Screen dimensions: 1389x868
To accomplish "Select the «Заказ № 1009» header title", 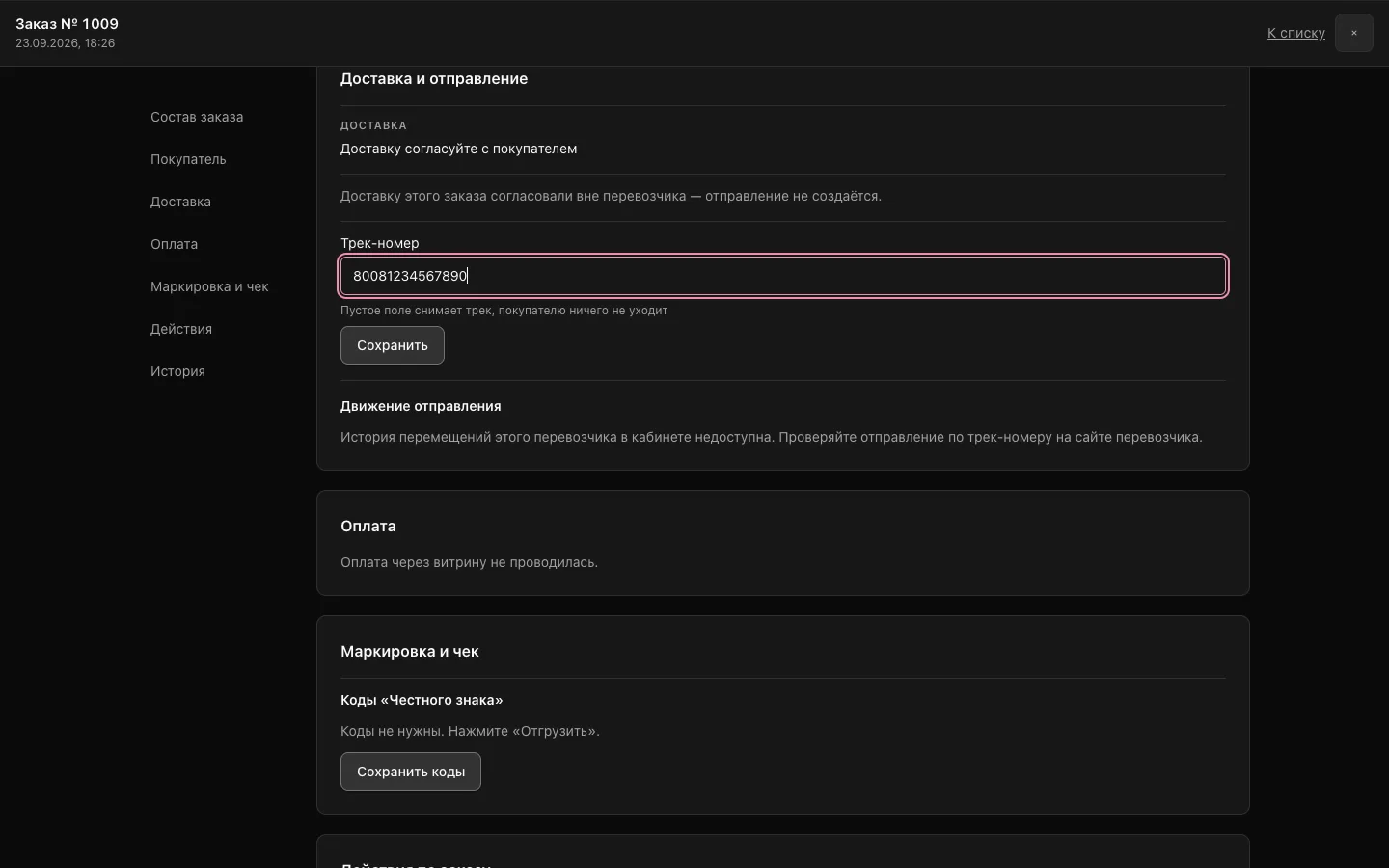I will [x=67, y=24].
